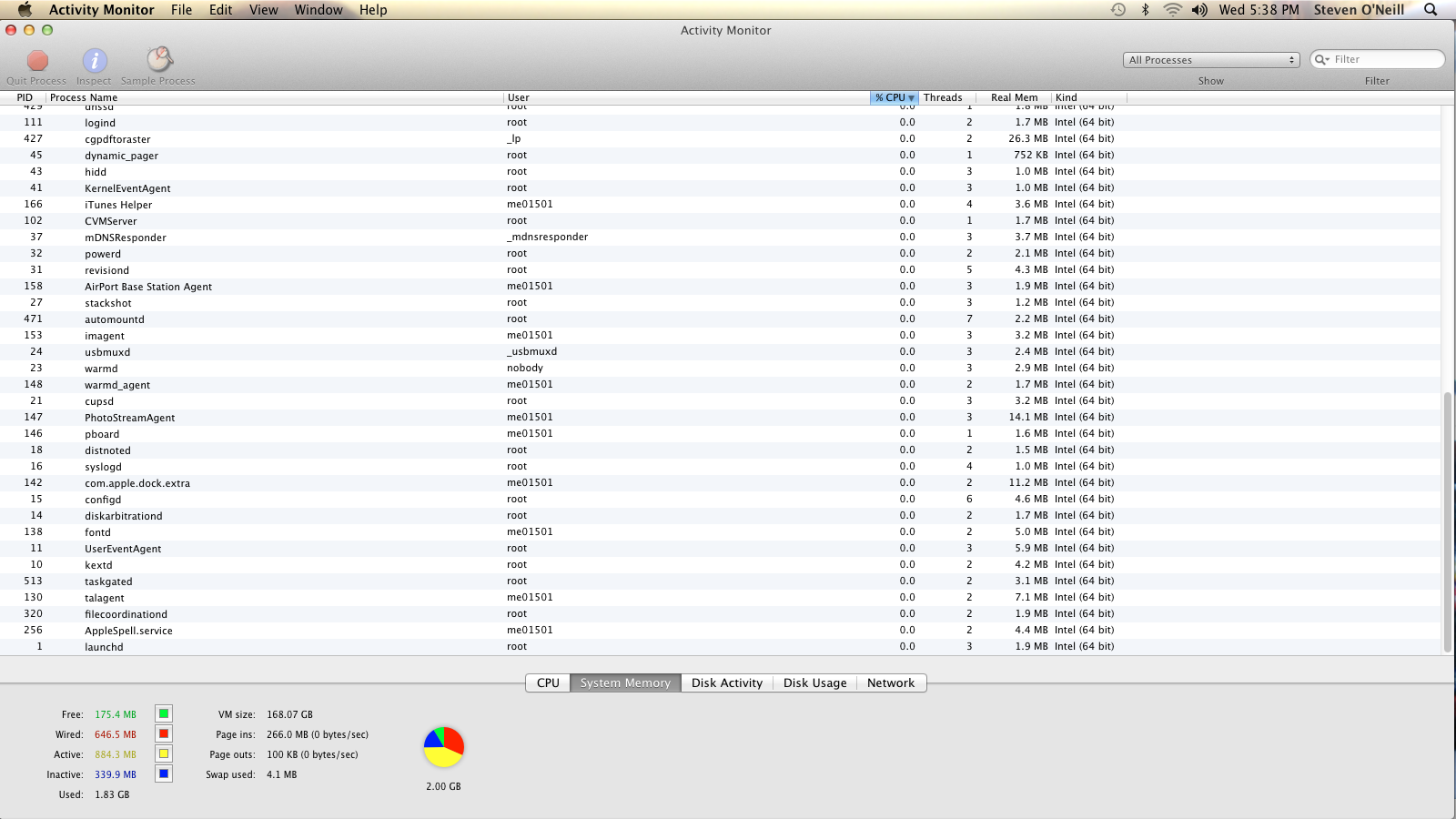Image resolution: width=1456 pixels, height=819 pixels.
Task: Select the diskarbitrationd process row
Action: [721, 515]
